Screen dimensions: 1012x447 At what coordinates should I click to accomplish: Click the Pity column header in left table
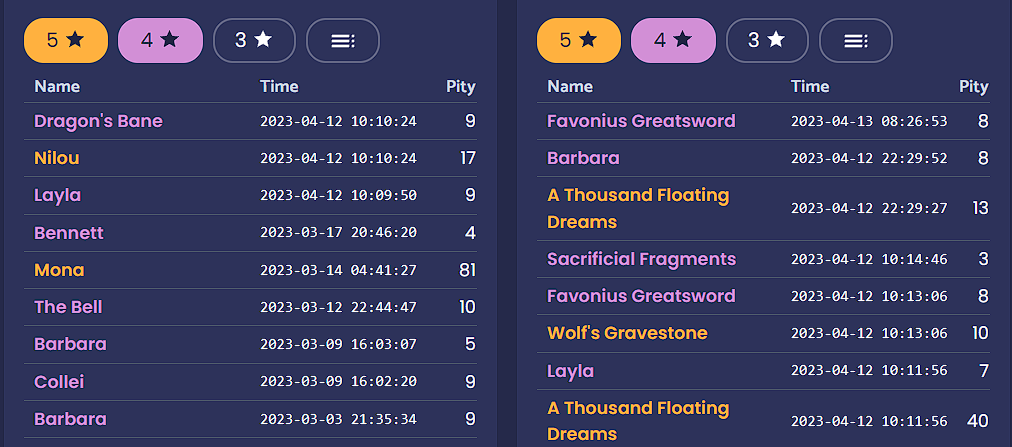pos(460,86)
